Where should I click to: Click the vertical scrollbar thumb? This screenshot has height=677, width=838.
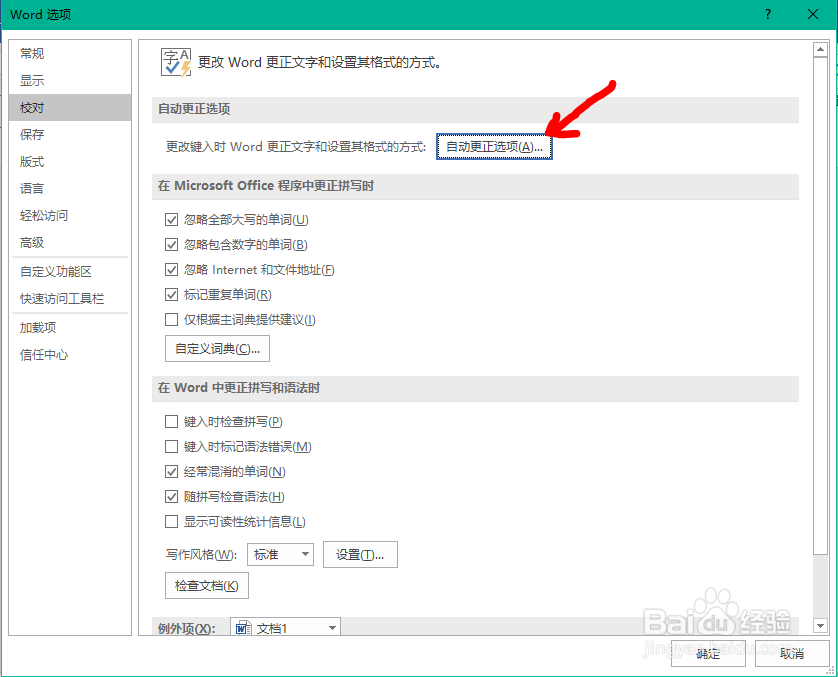pos(820,306)
